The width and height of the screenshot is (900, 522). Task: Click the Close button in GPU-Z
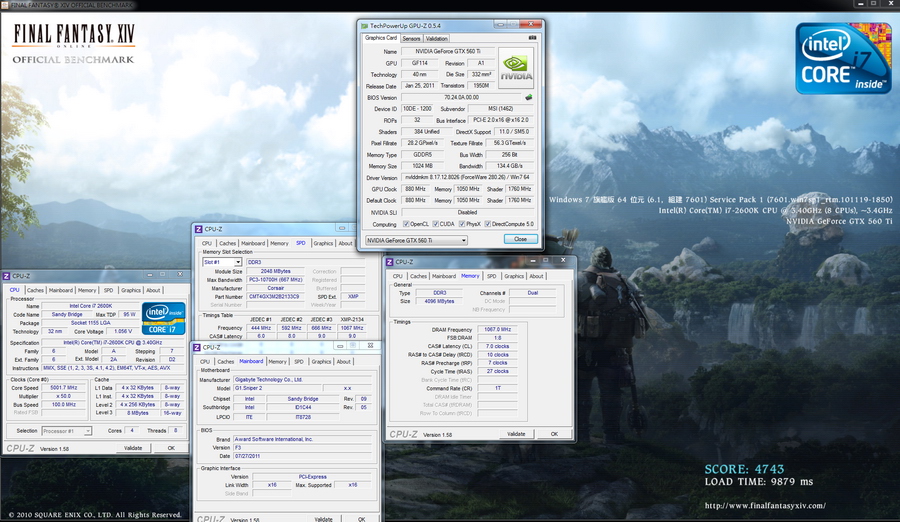click(x=521, y=239)
